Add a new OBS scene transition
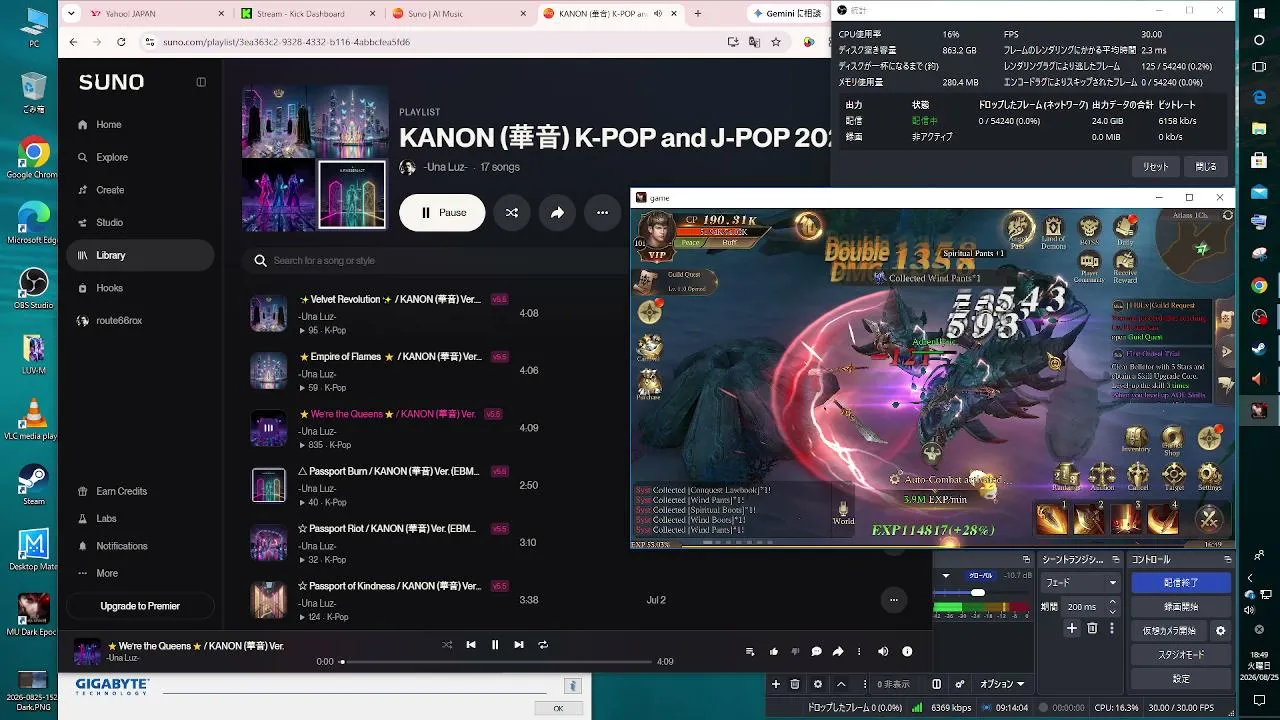The image size is (1280, 720). coord(1072,628)
